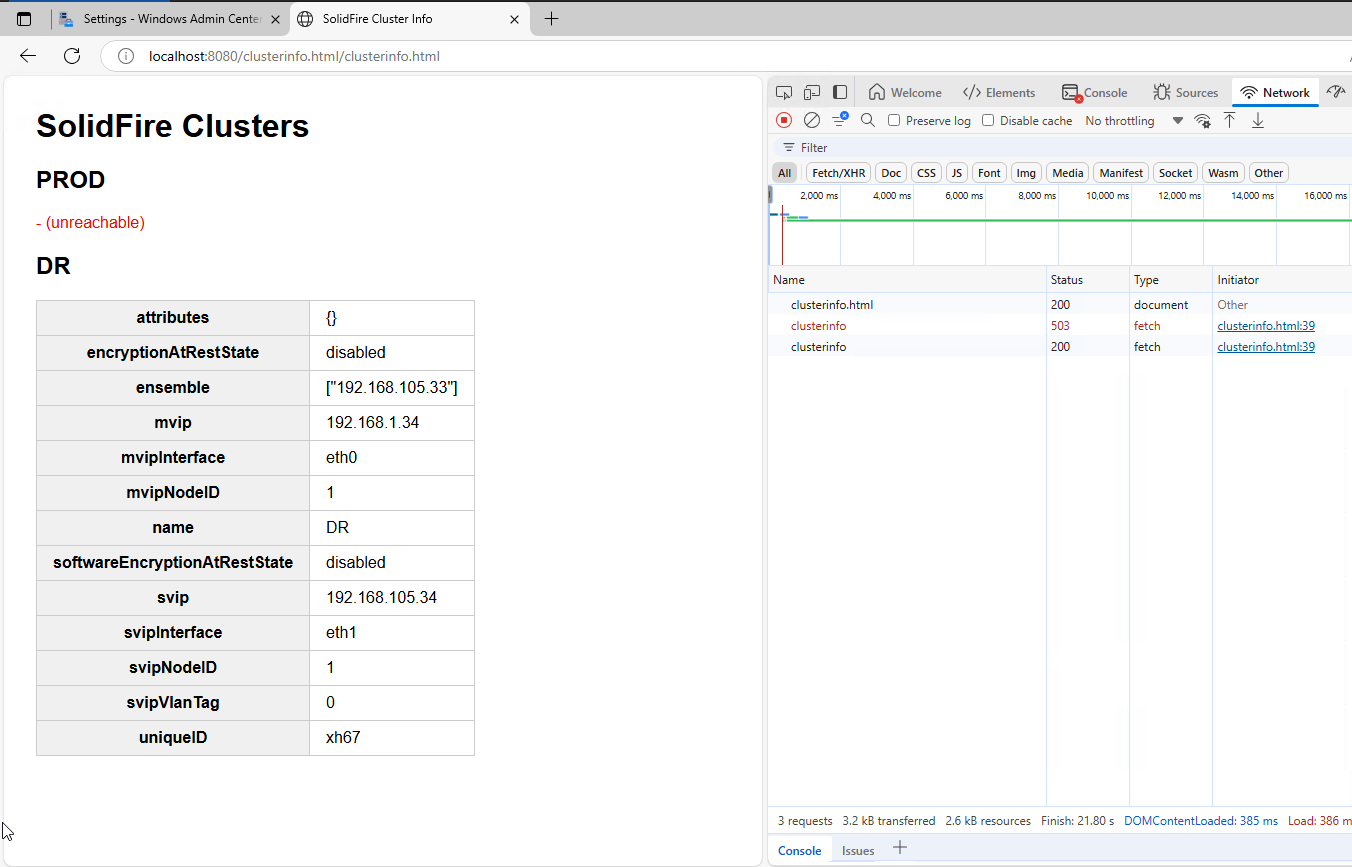Close the SolidFire Cluster Info tab
This screenshot has height=867, width=1352.
click(x=515, y=19)
